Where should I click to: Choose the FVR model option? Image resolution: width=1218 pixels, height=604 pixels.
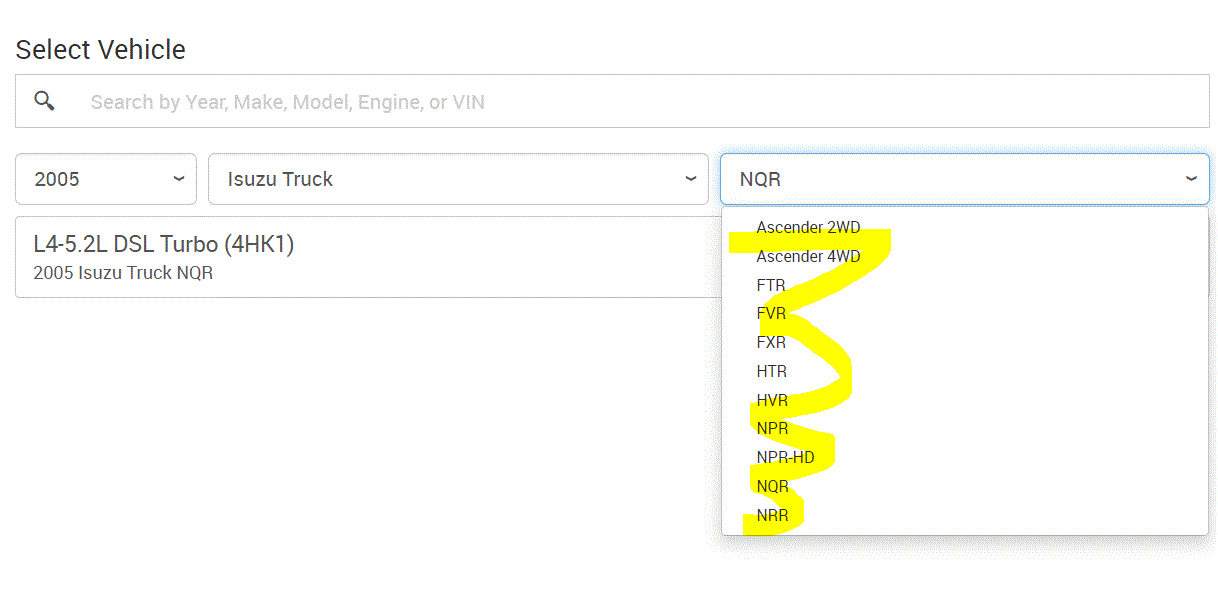click(771, 313)
